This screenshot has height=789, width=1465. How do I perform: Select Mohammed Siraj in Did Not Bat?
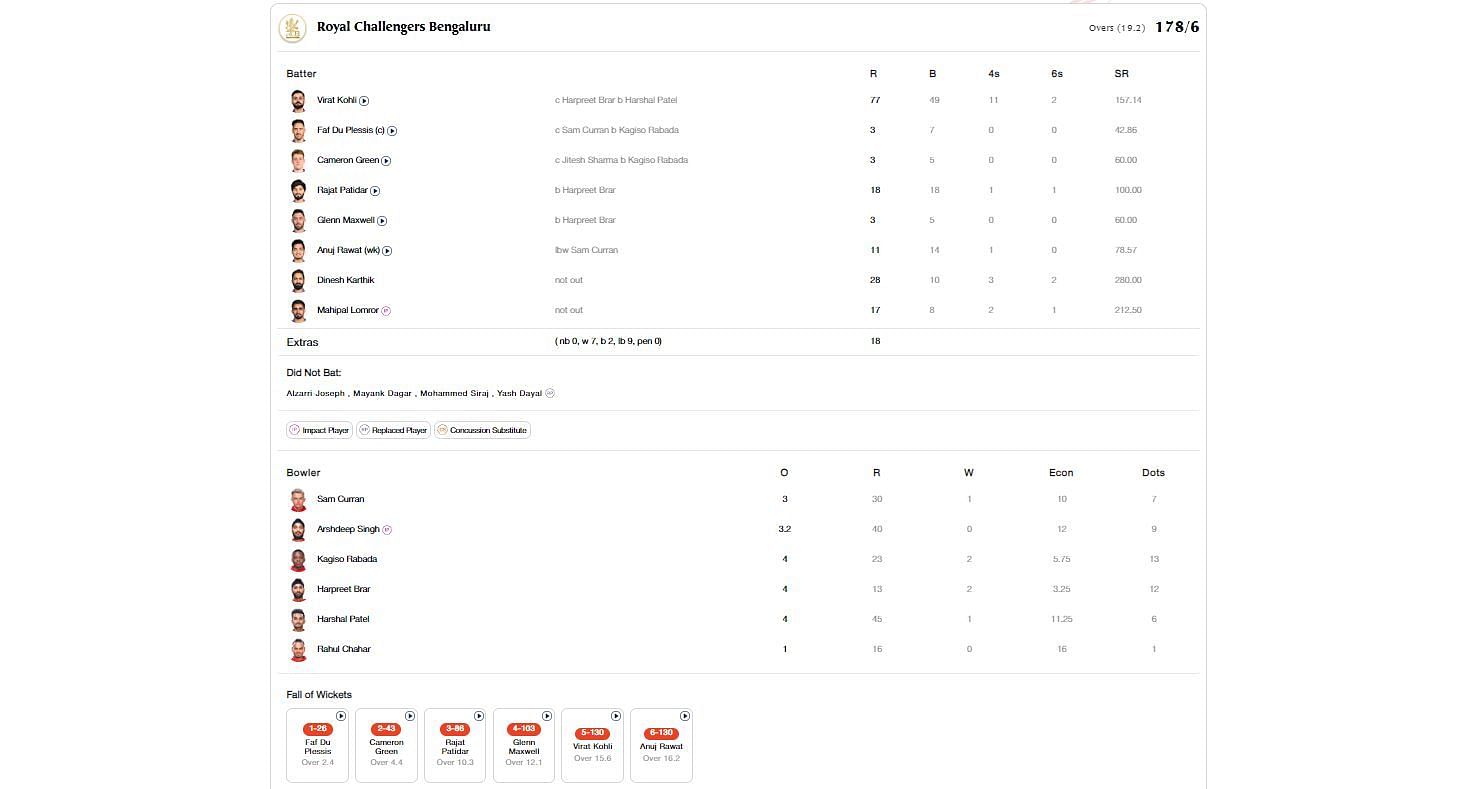[454, 394]
